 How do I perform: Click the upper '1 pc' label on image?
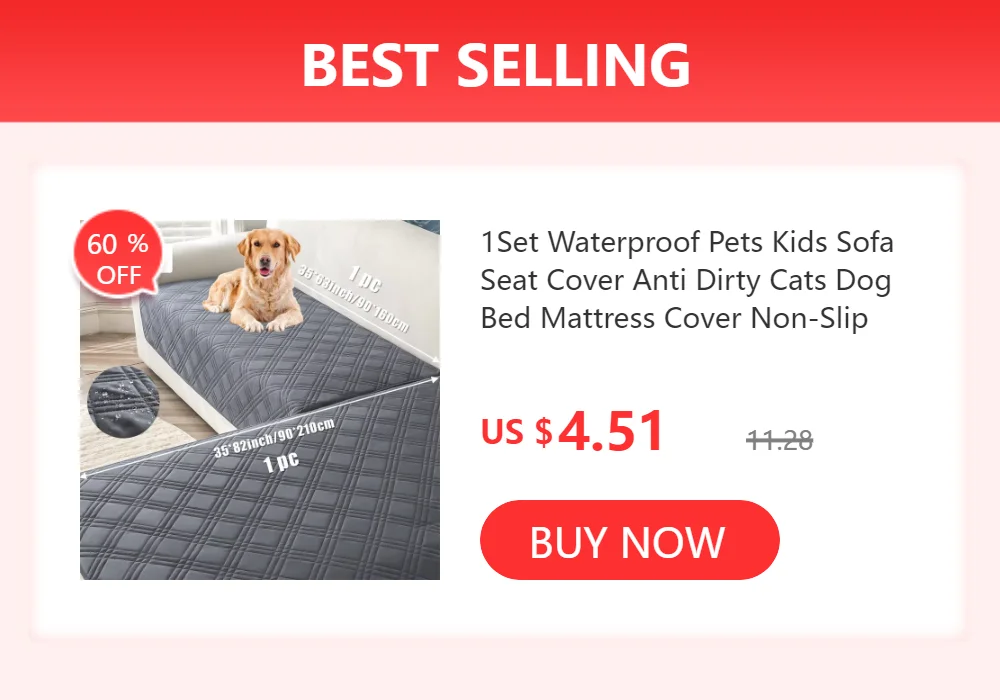[x=365, y=279]
